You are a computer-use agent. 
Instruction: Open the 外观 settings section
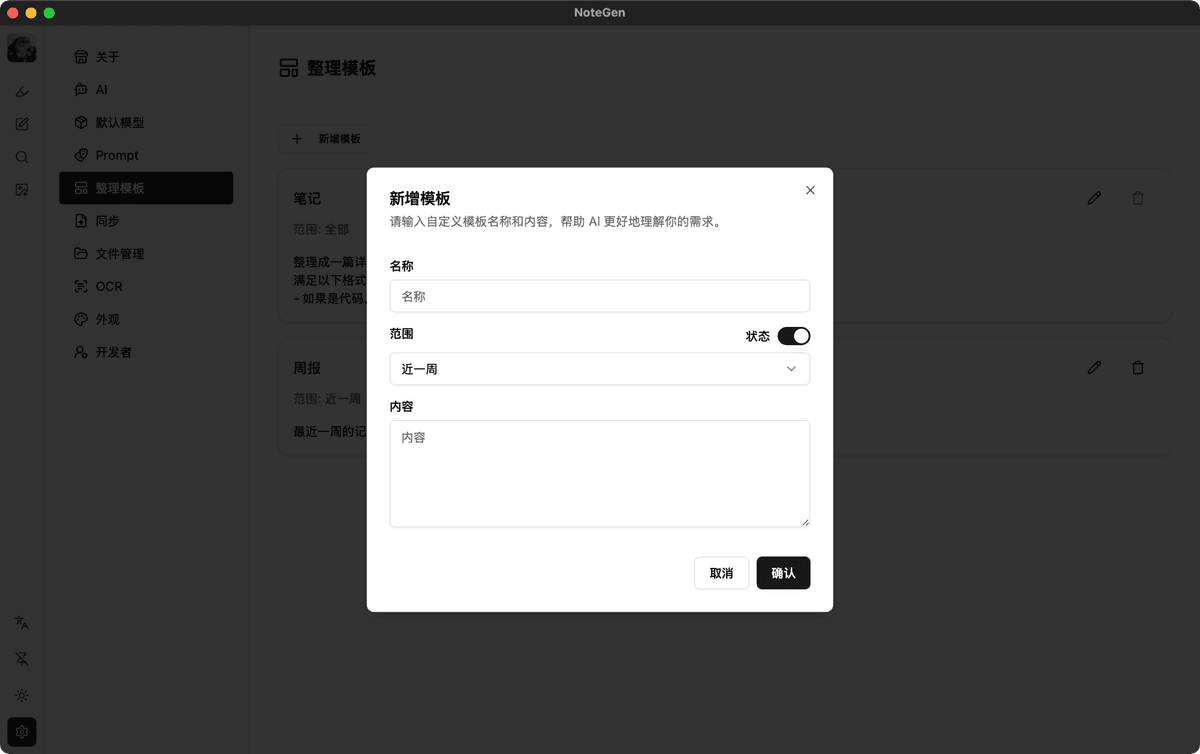coord(146,319)
